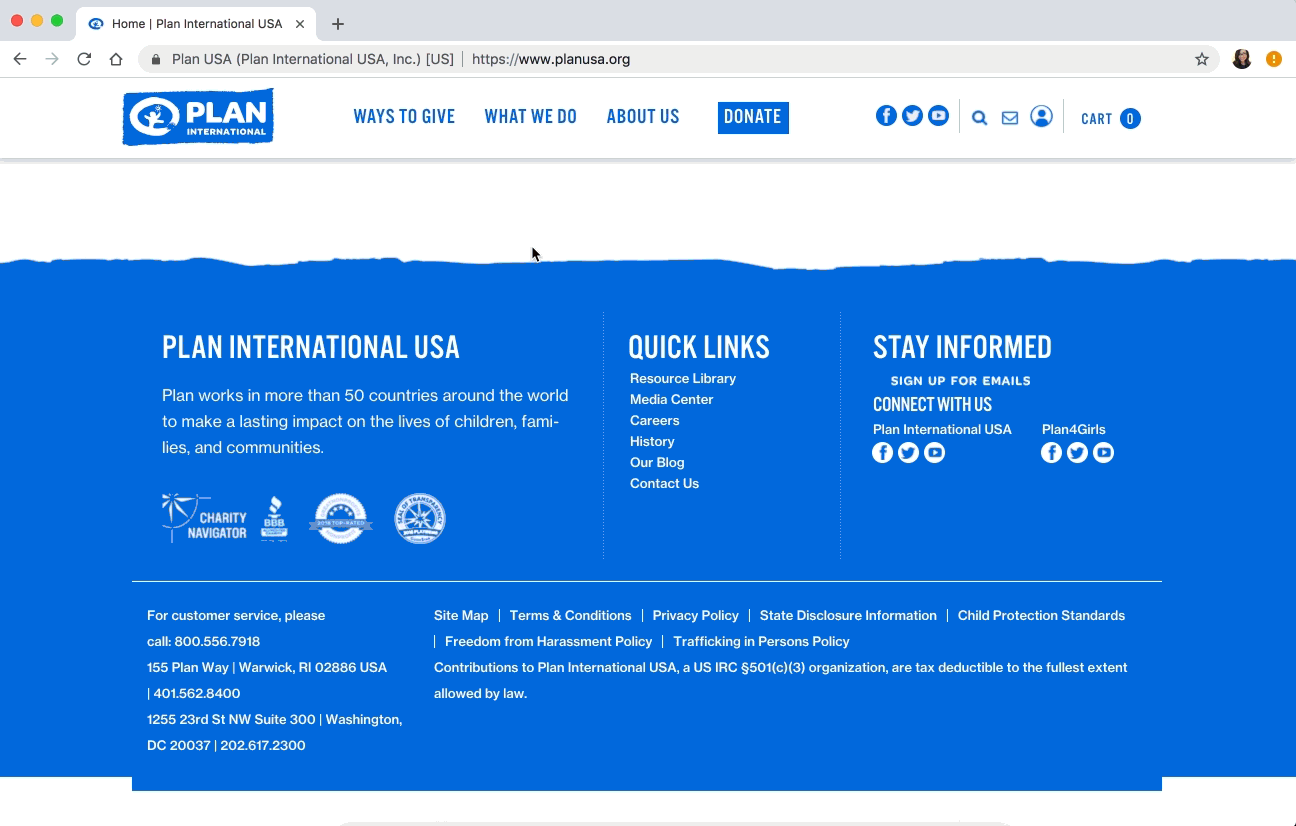
Task: Open a new browser tab
Action: tap(338, 24)
